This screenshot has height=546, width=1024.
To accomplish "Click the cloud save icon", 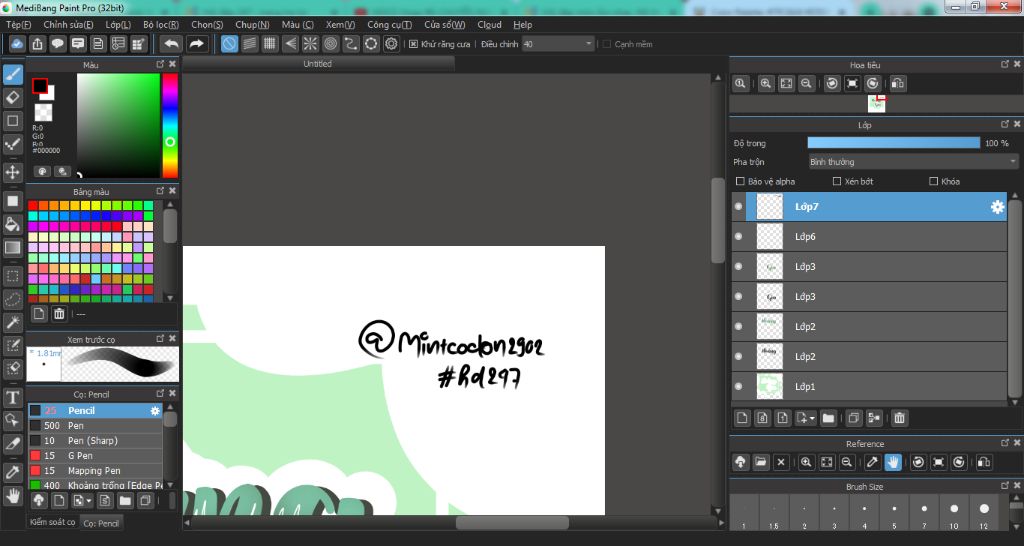I will pos(17,44).
